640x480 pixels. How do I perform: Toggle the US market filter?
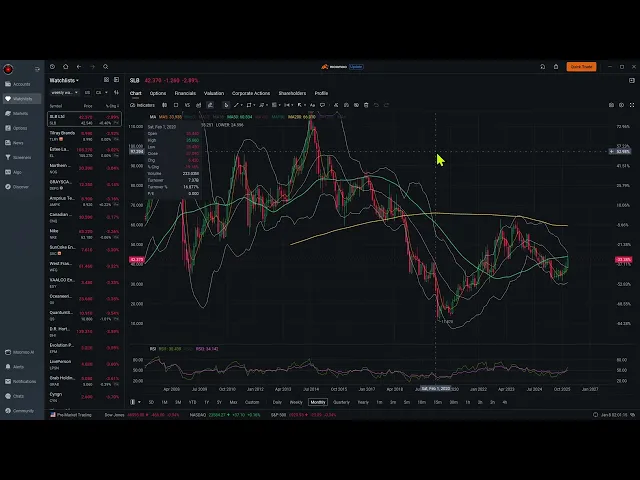(x=87, y=93)
